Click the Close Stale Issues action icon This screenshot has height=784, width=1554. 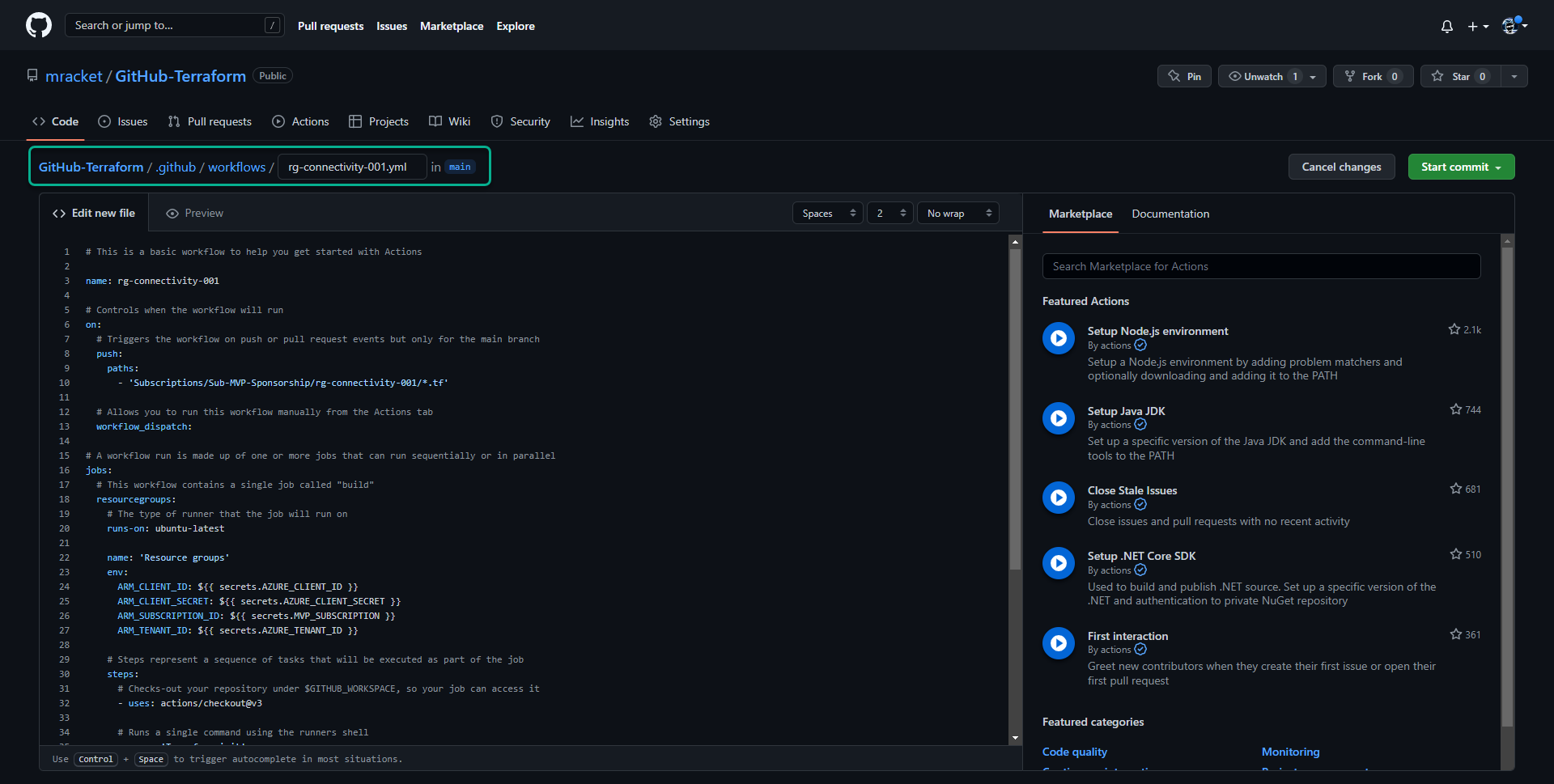click(x=1058, y=498)
